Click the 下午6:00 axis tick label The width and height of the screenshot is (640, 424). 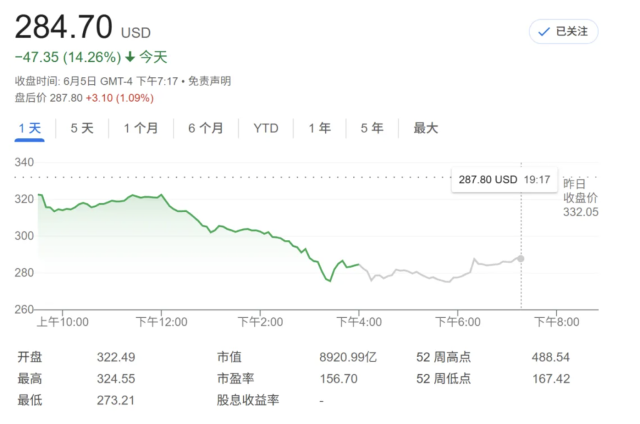458,322
